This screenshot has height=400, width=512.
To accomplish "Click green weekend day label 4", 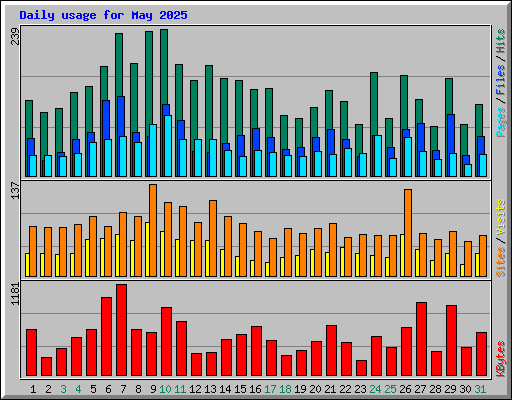I will (x=78, y=389).
